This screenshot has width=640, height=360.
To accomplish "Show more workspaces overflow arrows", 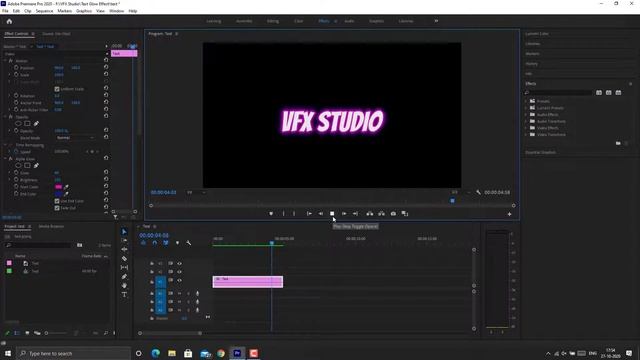I will tap(436, 21).
